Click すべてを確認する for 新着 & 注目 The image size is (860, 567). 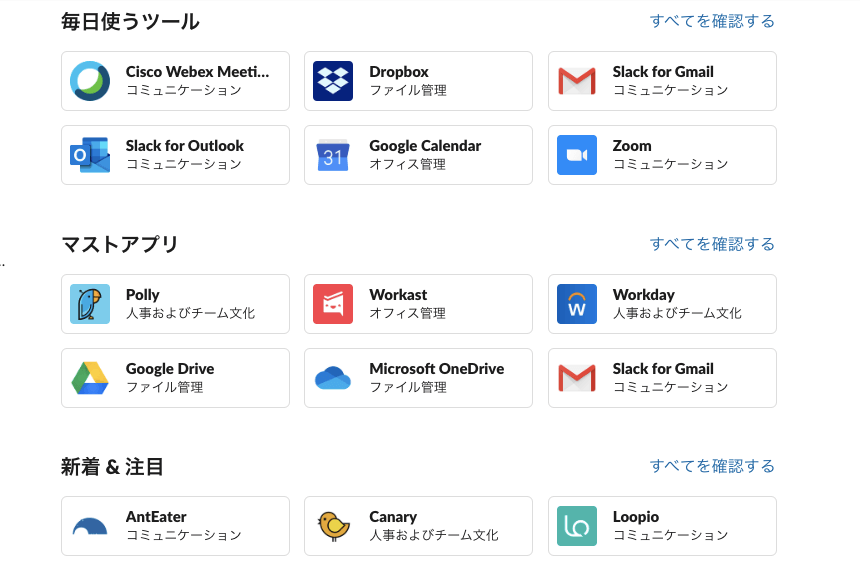coord(712,466)
